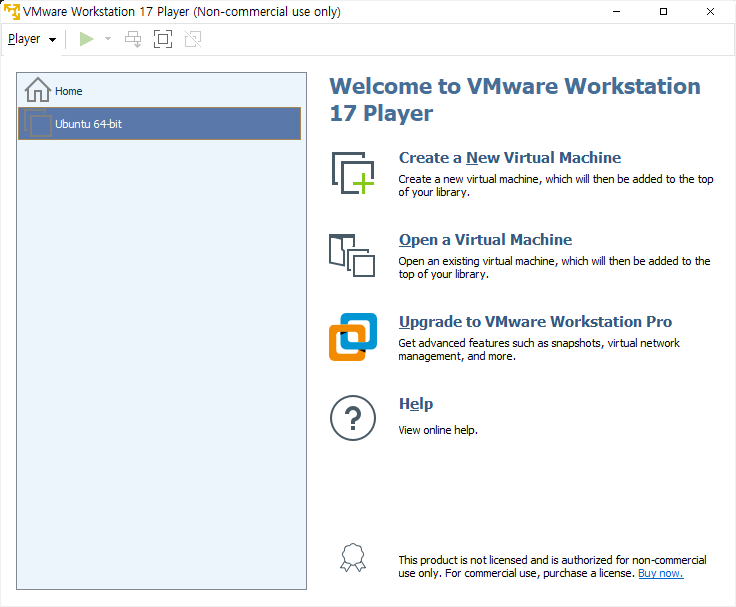Click the Home house icon
The image size is (736, 607).
[38, 89]
